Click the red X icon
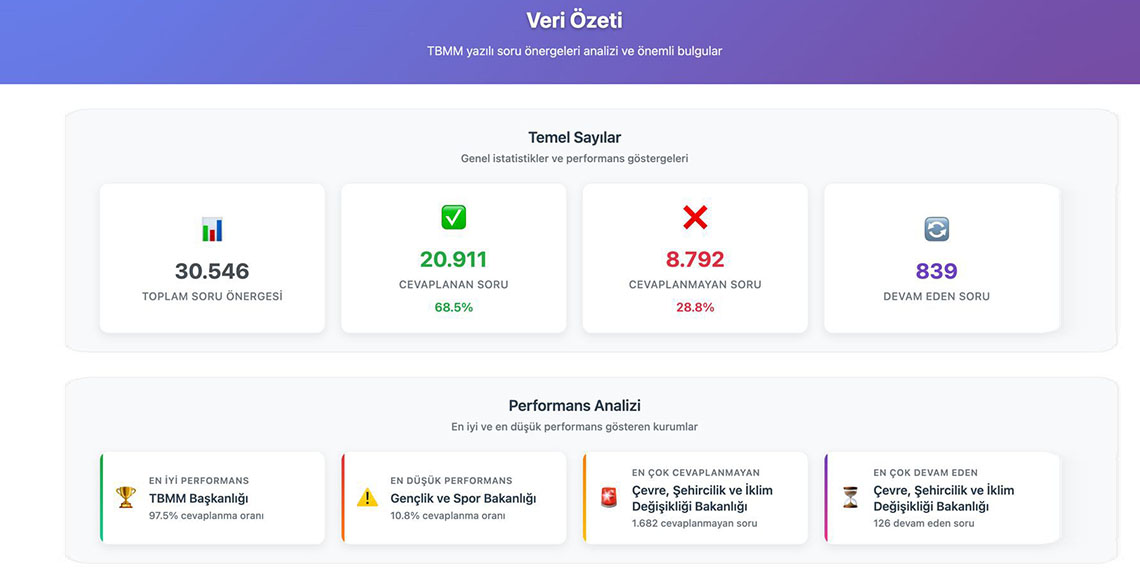The image size is (1140, 570). 695,217
